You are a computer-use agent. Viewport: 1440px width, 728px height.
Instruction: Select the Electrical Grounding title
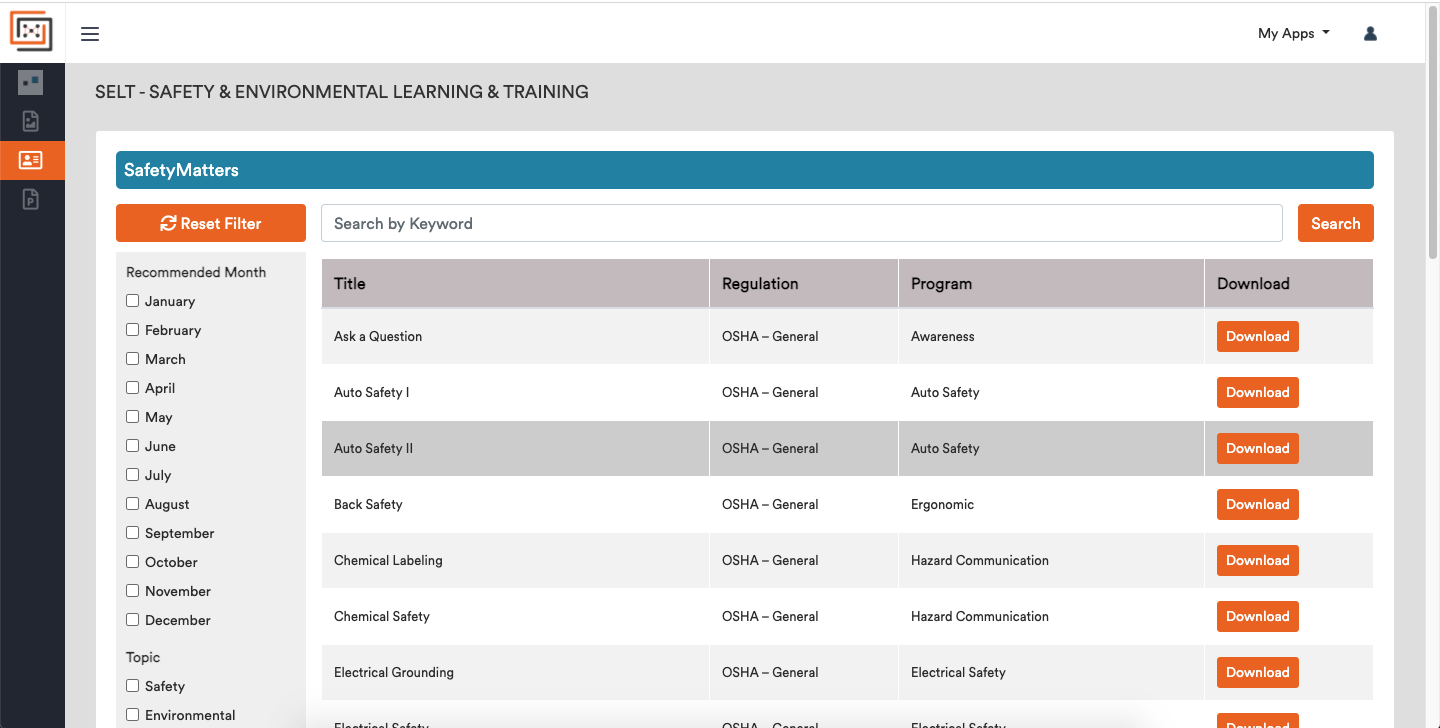pyautogui.click(x=394, y=672)
